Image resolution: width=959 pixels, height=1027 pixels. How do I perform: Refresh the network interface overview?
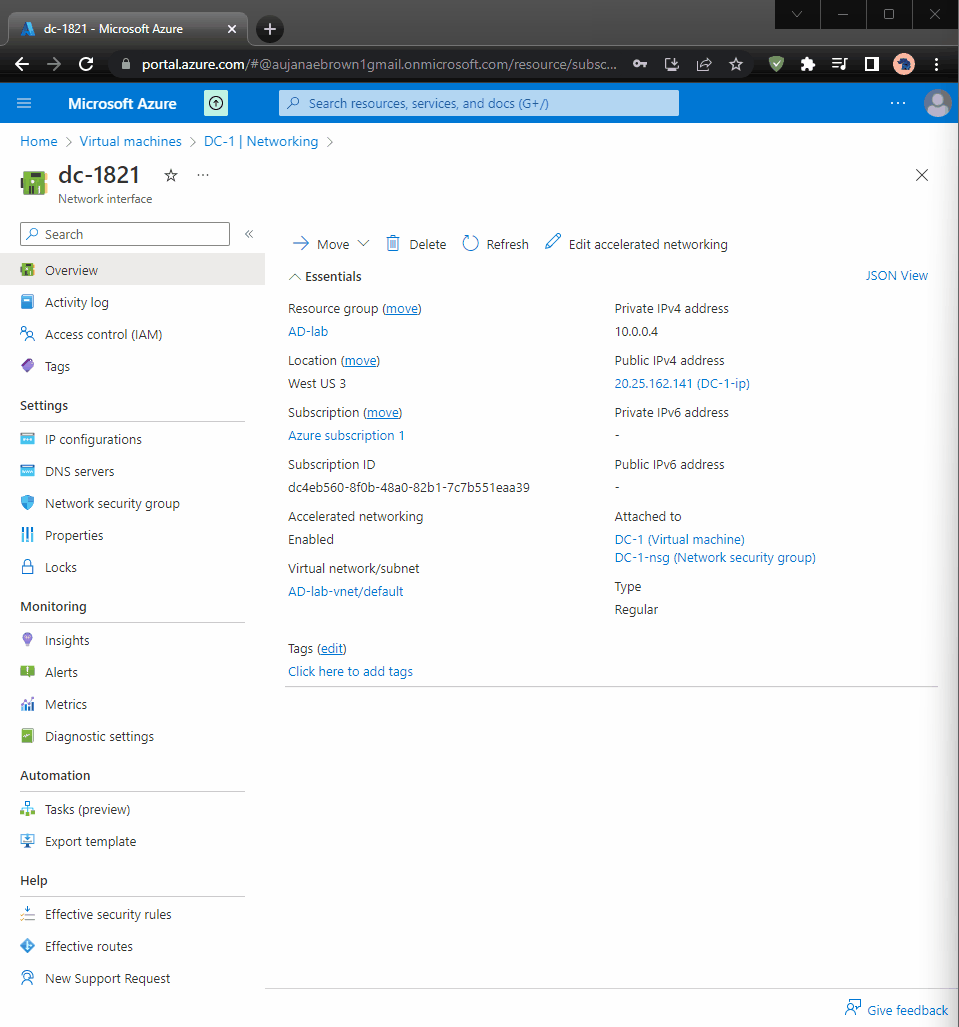(x=496, y=244)
